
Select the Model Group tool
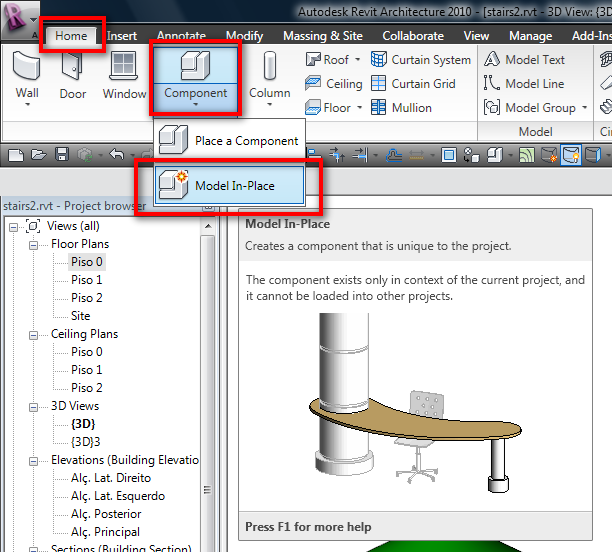coord(530,107)
